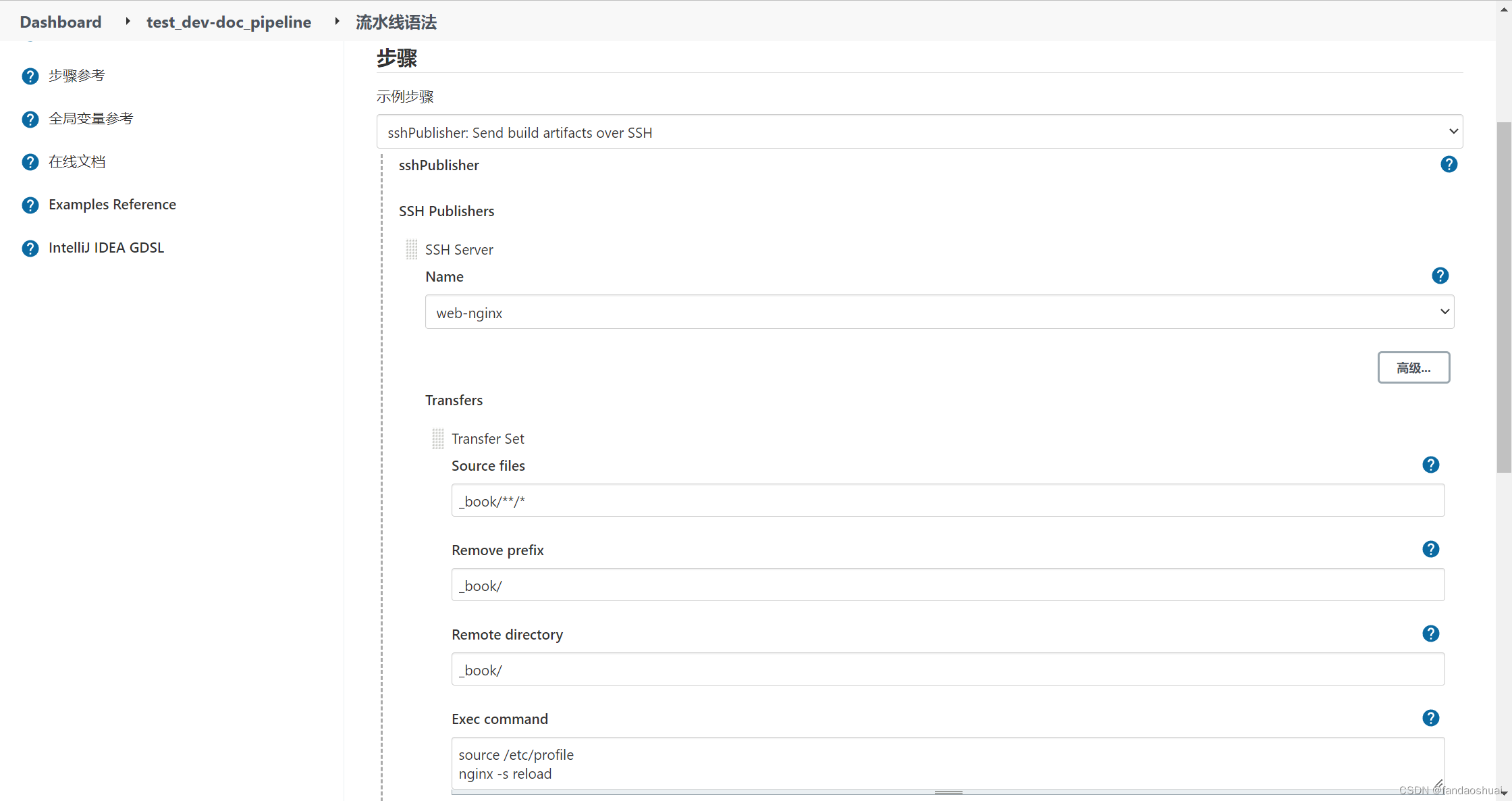Click the Exec command textarea resize grip
Viewport: 1512px width, 801px height.
(x=1438, y=783)
